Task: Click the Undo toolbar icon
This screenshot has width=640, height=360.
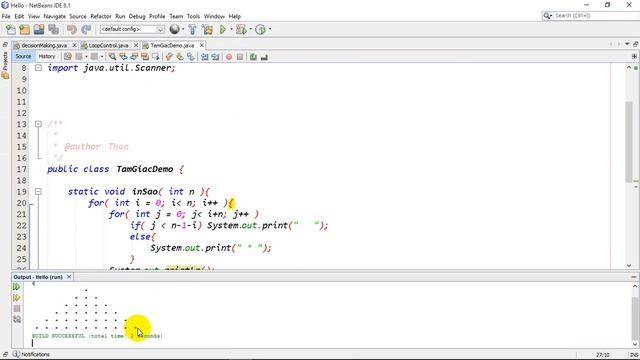Action: click(72, 29)
